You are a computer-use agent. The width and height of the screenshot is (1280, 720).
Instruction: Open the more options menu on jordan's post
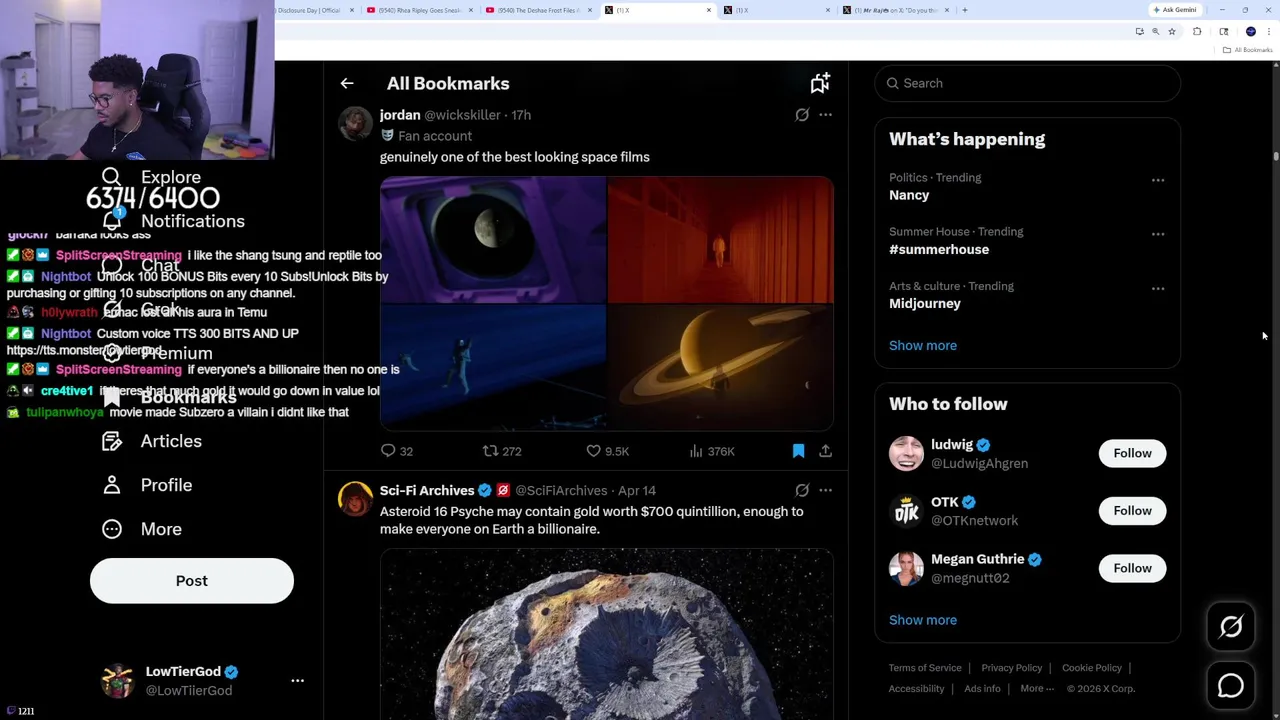[x=825, y=115]
